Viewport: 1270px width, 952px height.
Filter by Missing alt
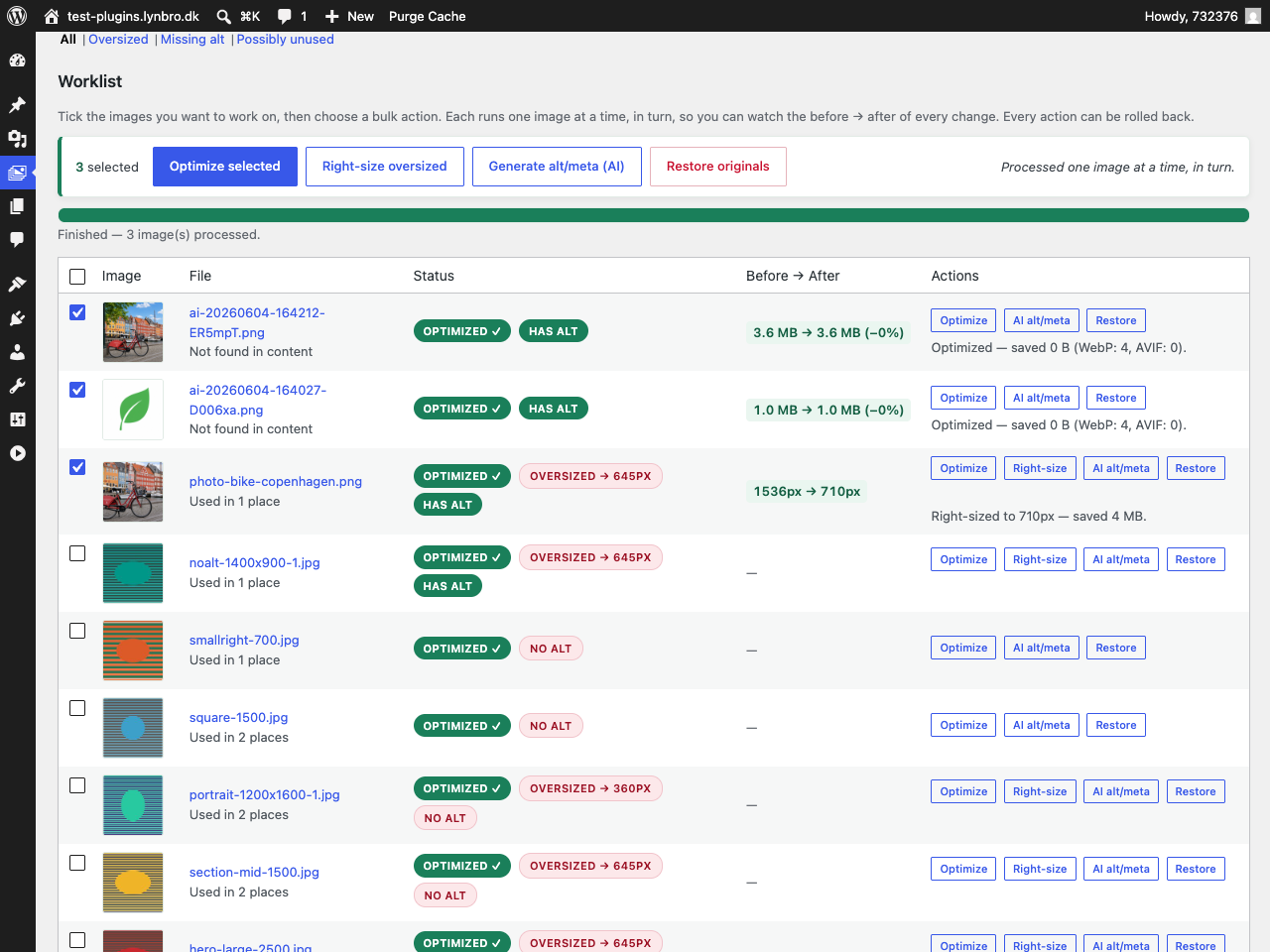pos(192,40)
